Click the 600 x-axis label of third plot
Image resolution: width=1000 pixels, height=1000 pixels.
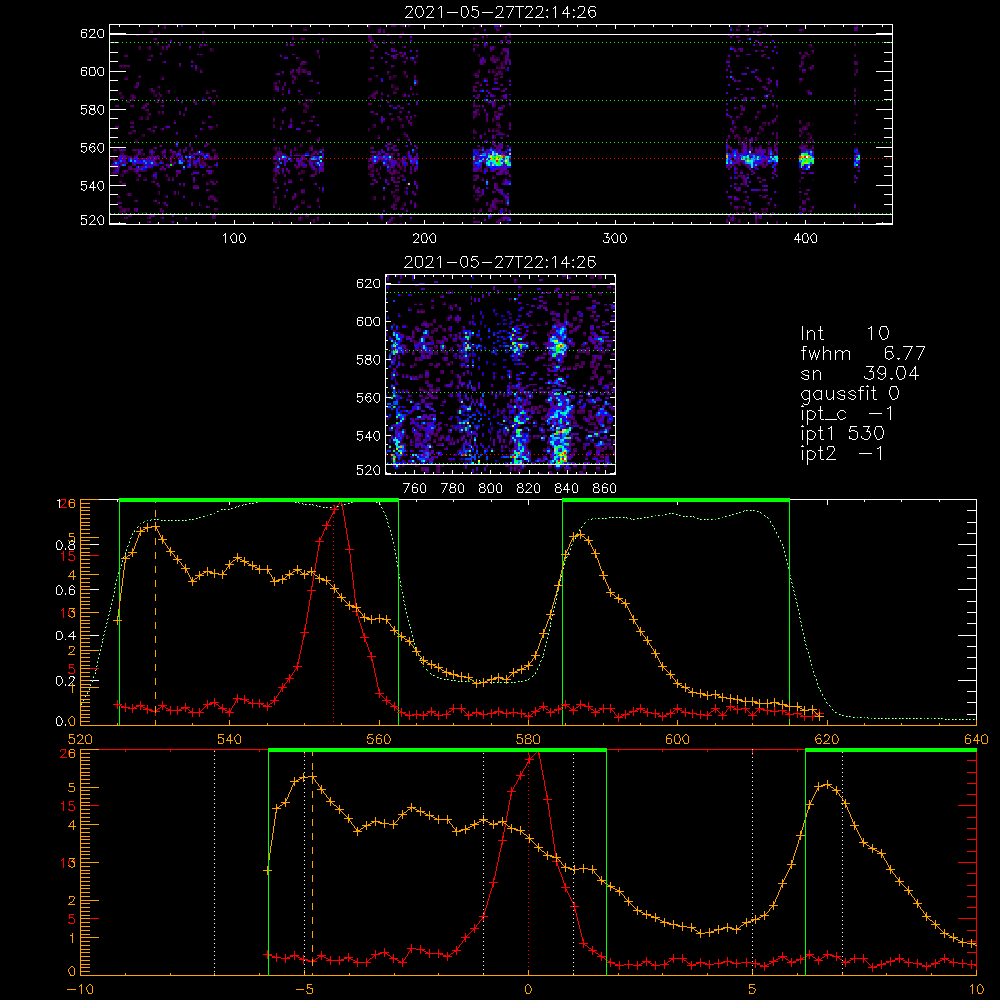pos(677,739)
